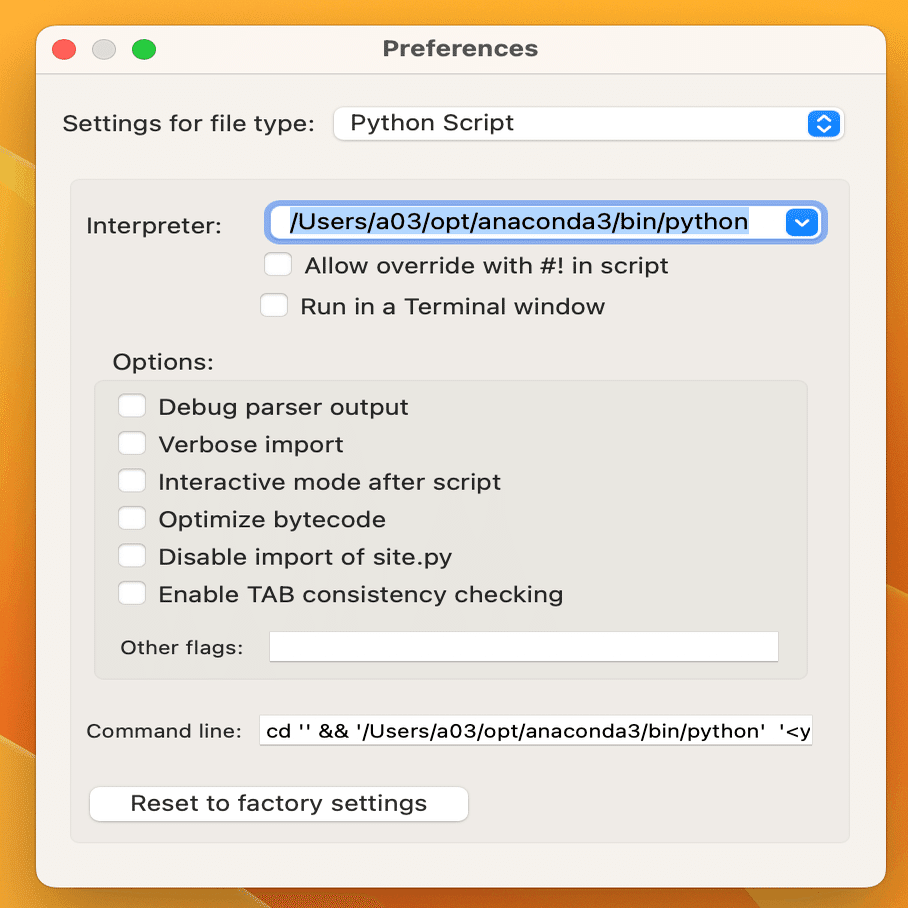Click the yellow minimize button
Viewport: 908px width, 908px height.
point(103,48)
